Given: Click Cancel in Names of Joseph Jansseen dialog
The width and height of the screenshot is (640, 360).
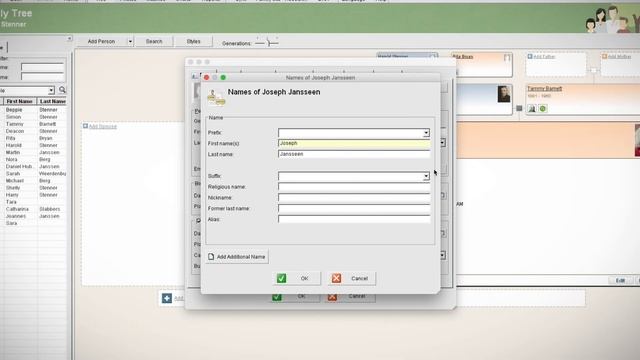Looking at the screenshot, I should coord(351,278).
